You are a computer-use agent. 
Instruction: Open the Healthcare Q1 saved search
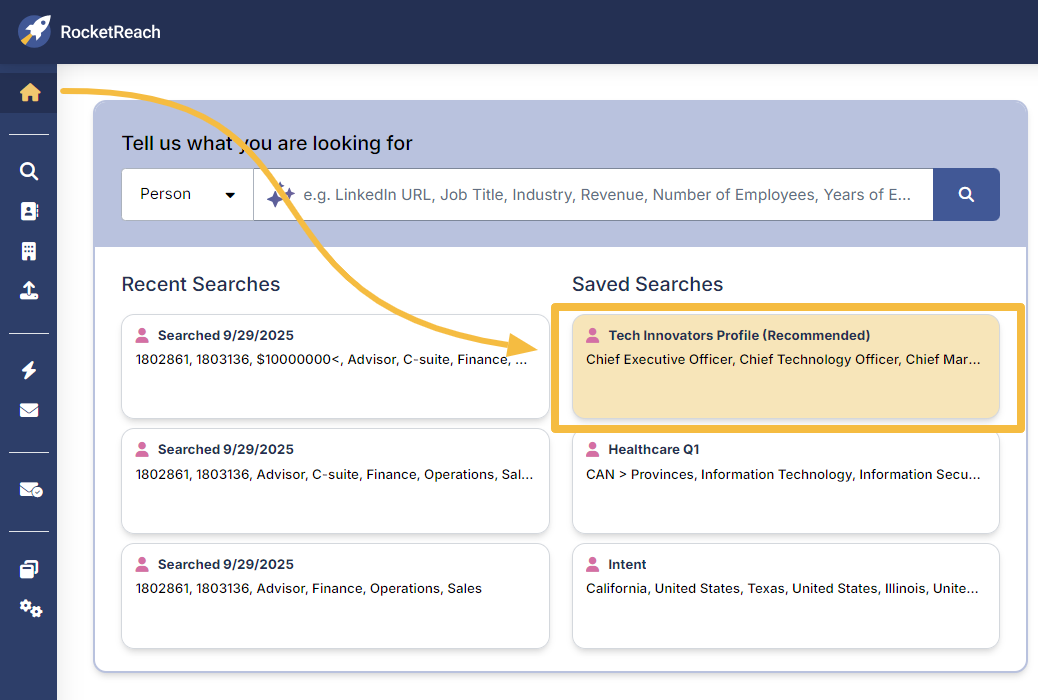click(786, 481)
